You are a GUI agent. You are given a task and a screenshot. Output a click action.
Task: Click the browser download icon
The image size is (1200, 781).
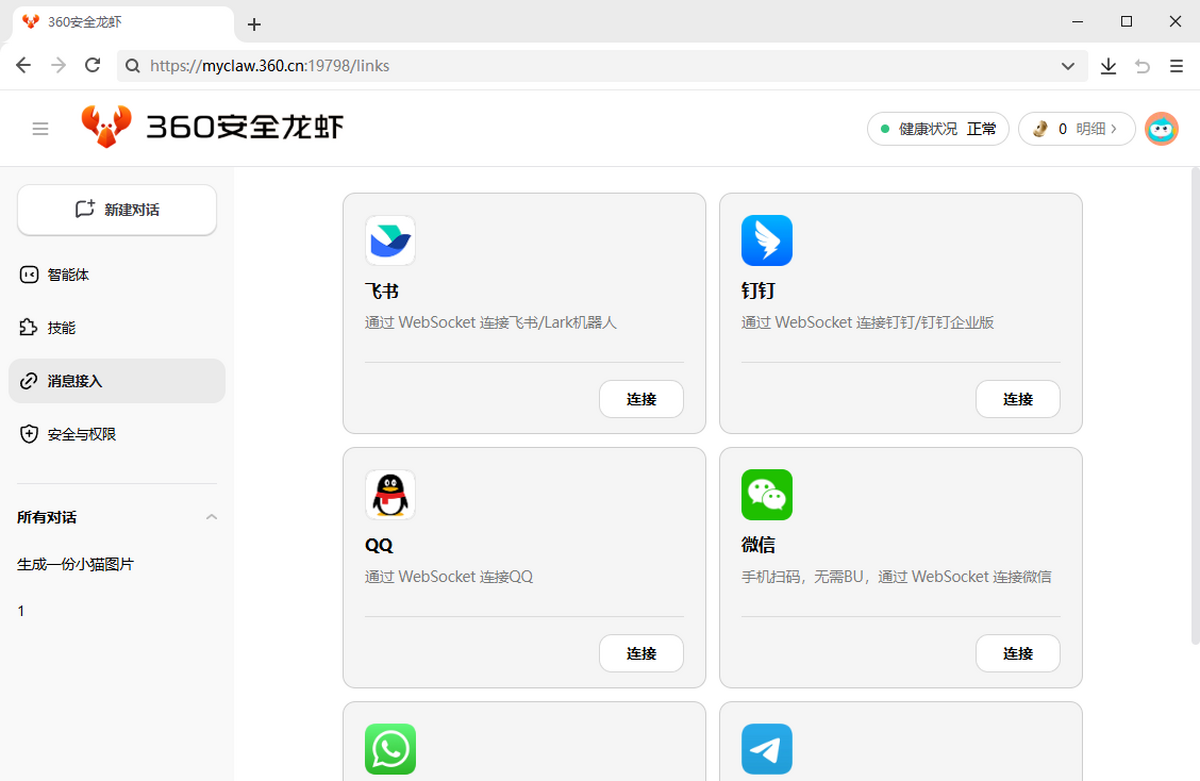(1108, 65)
